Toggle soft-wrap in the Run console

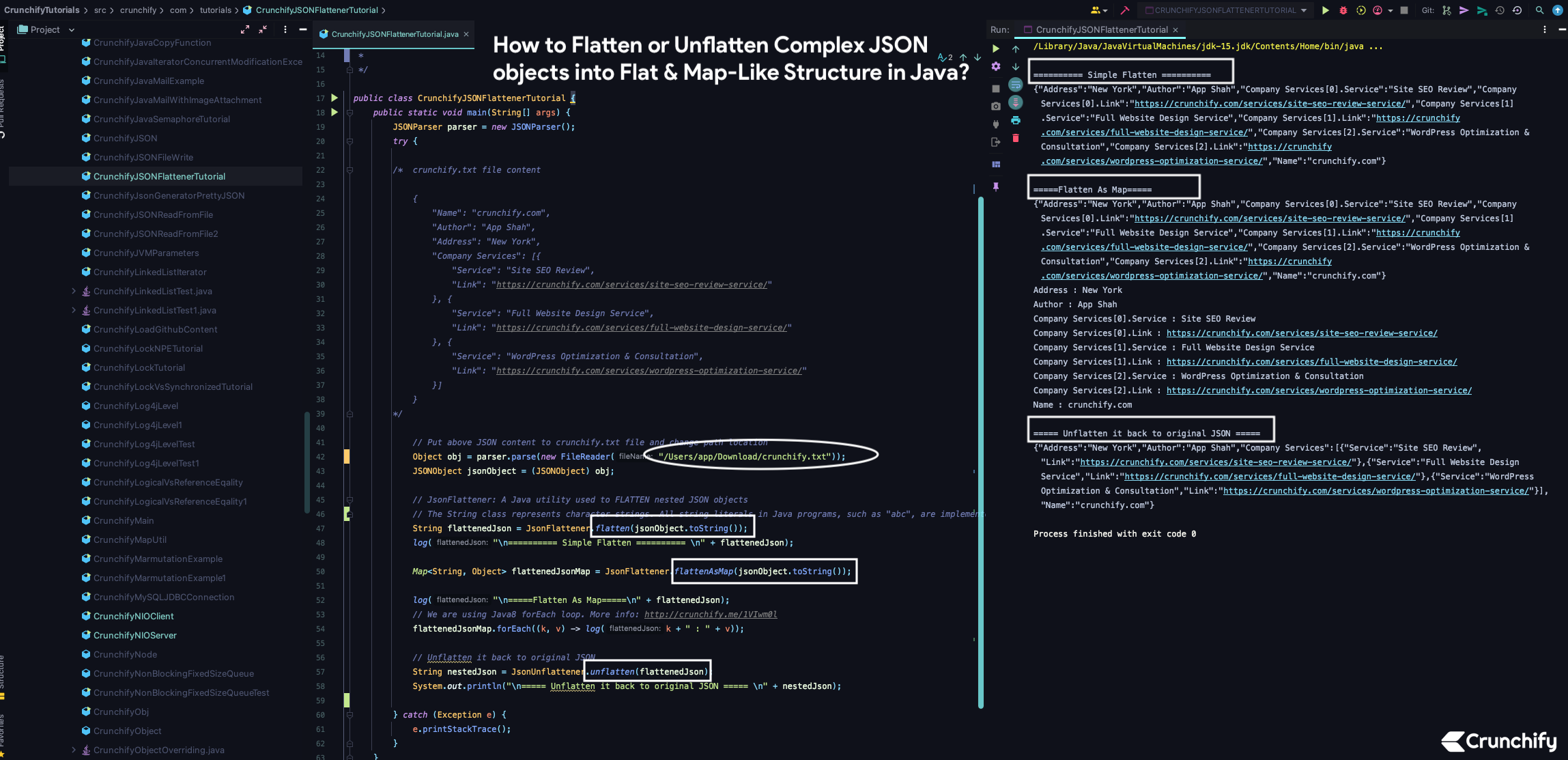tap(1016, 85)
